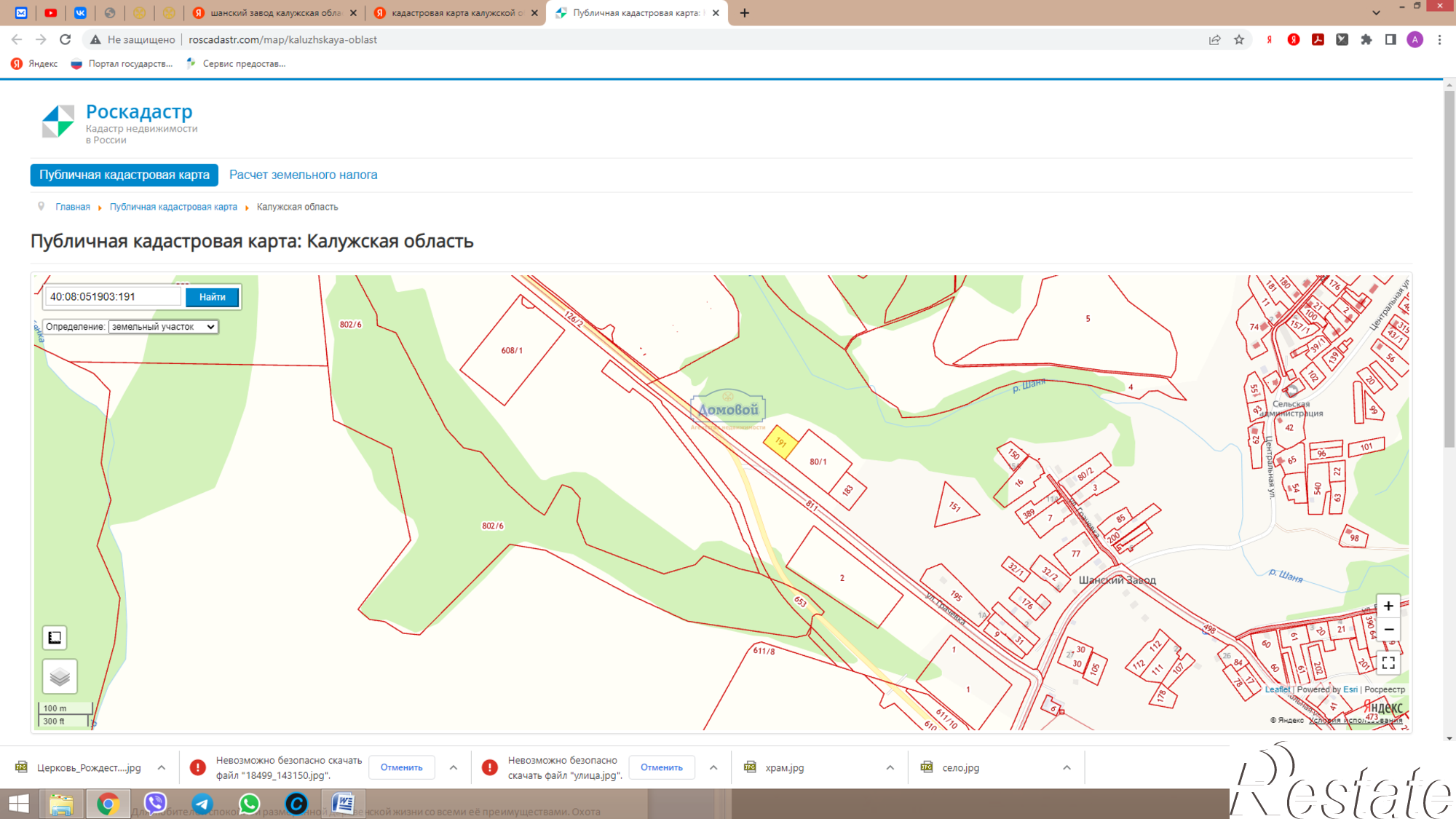Select 'Публичная кадастровая карта' menu tab
1456x819 pixels.
pyautogui.click(x=124, y=175)
